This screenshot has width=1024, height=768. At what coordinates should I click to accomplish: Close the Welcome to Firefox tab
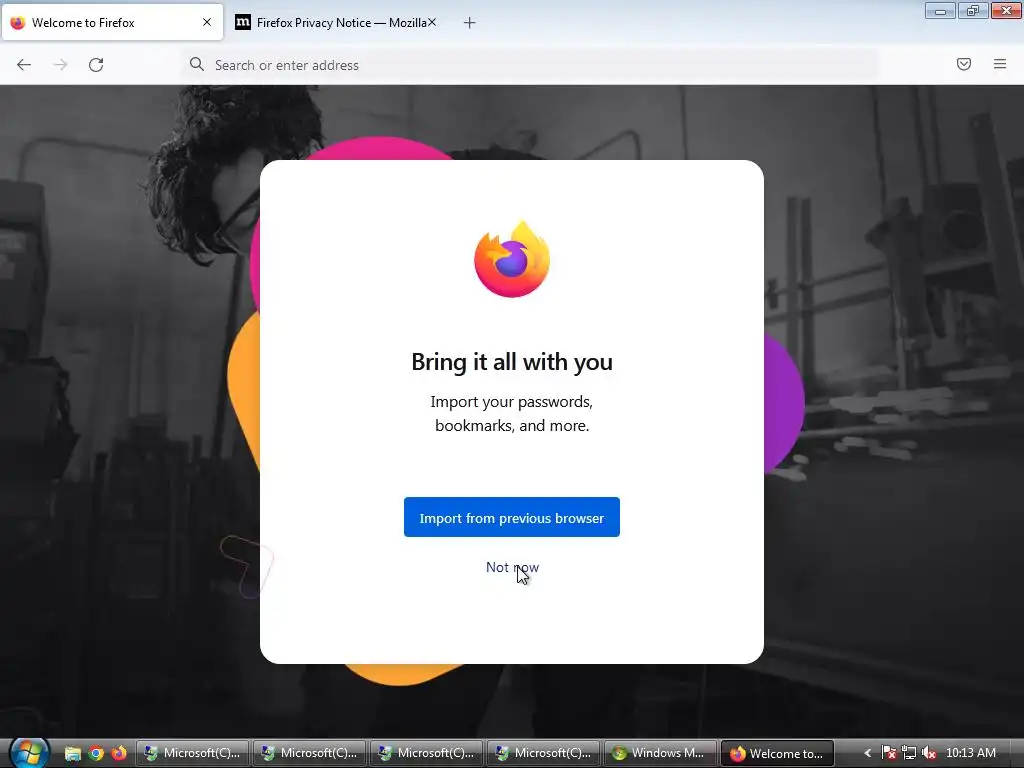point(207,22)
